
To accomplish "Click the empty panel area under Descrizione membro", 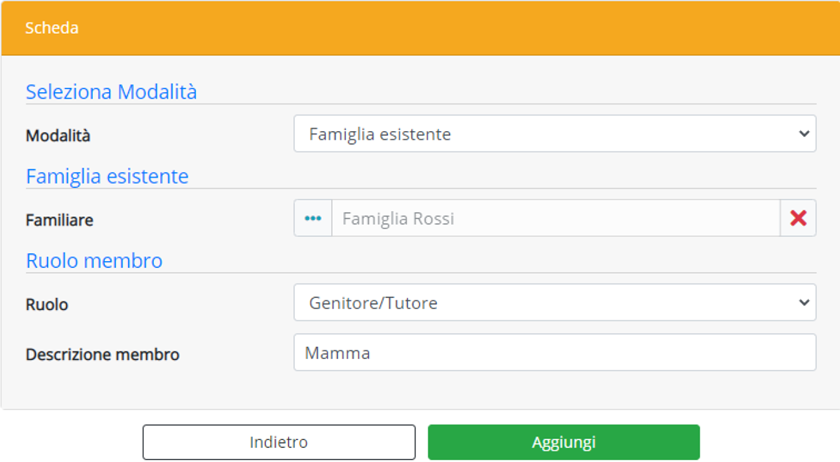I will coord(150,392).
